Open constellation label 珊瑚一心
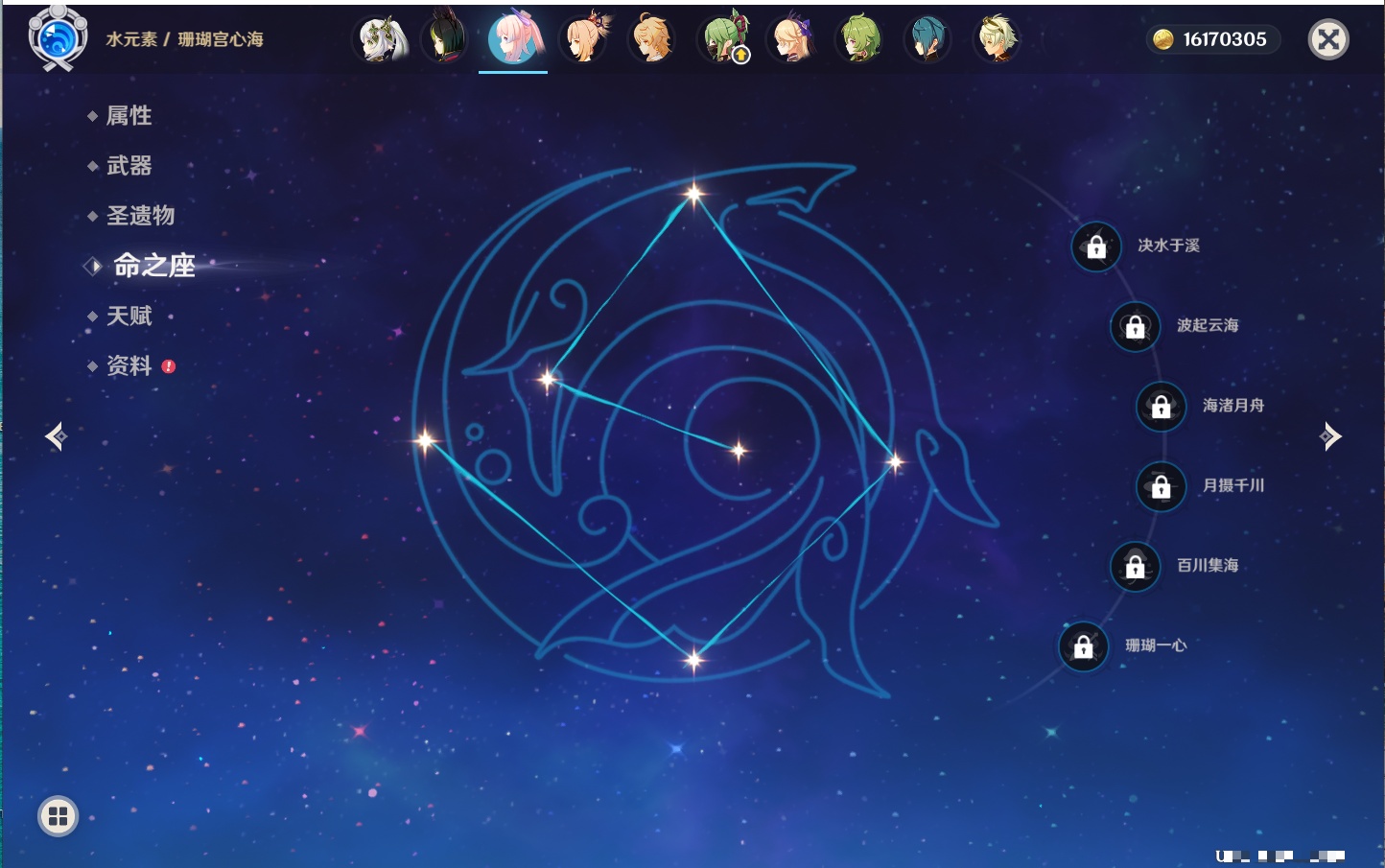1385x868 pixels. [x=1156, y=645]
